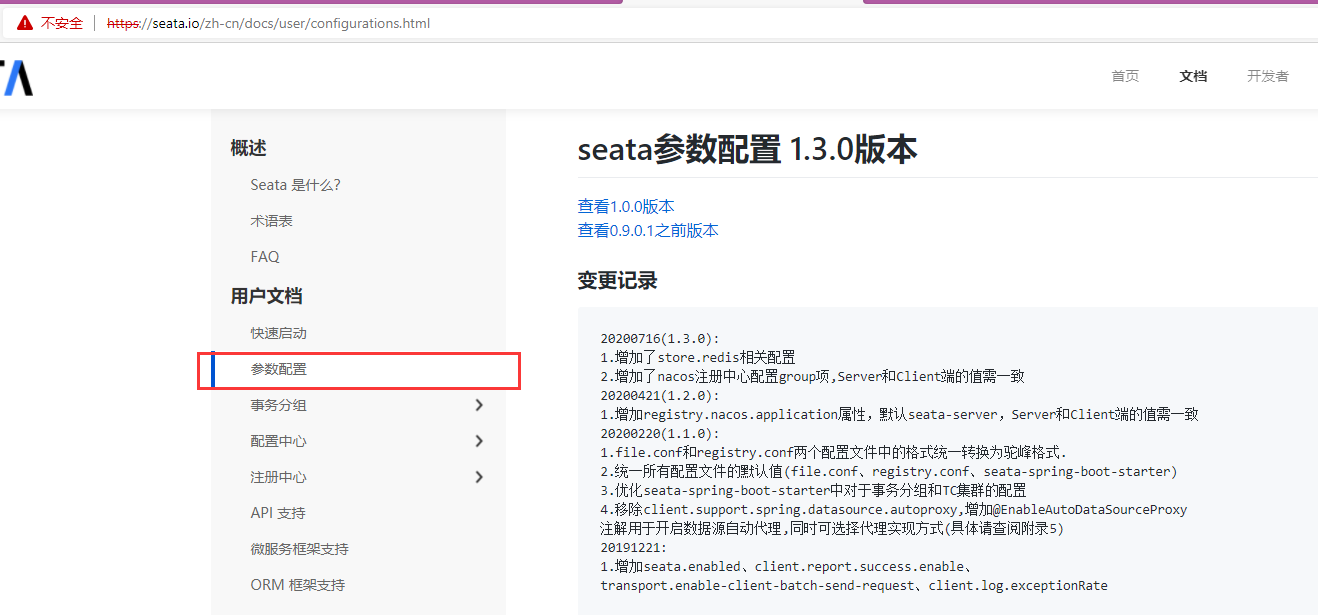Click the 20200421(1.2.0): changelog line

pyautogui.click(x=660, y=396)
